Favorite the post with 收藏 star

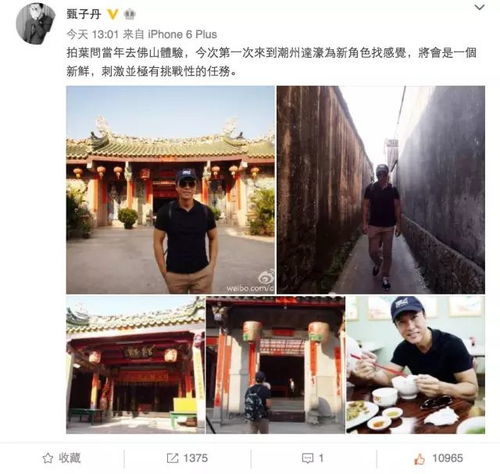click(48, 458)
